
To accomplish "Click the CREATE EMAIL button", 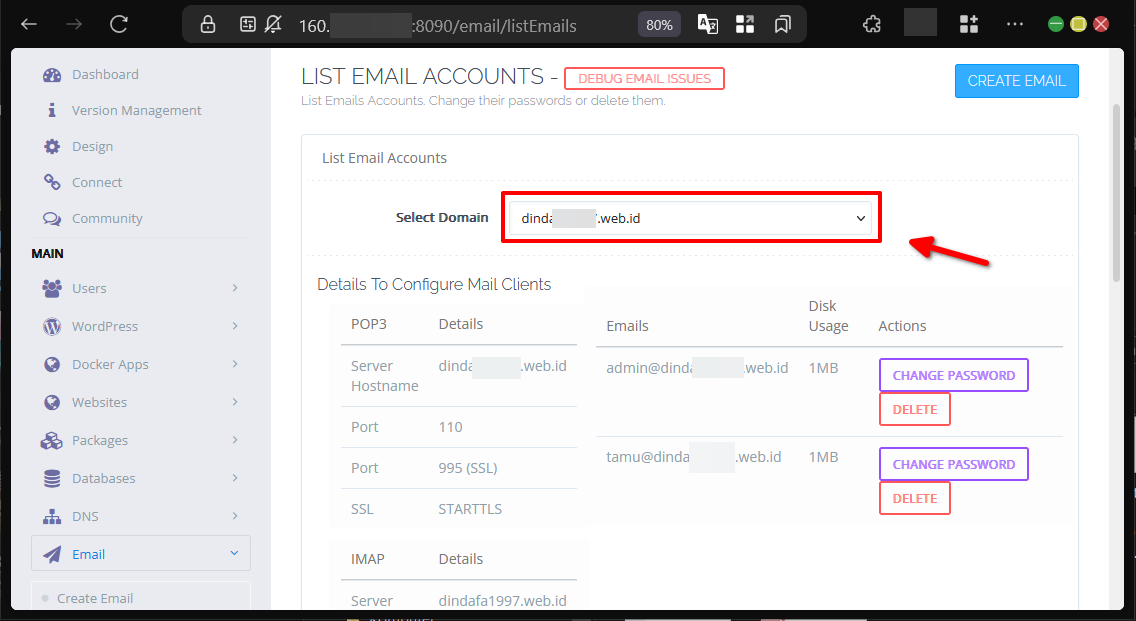I will [1016, 81].
